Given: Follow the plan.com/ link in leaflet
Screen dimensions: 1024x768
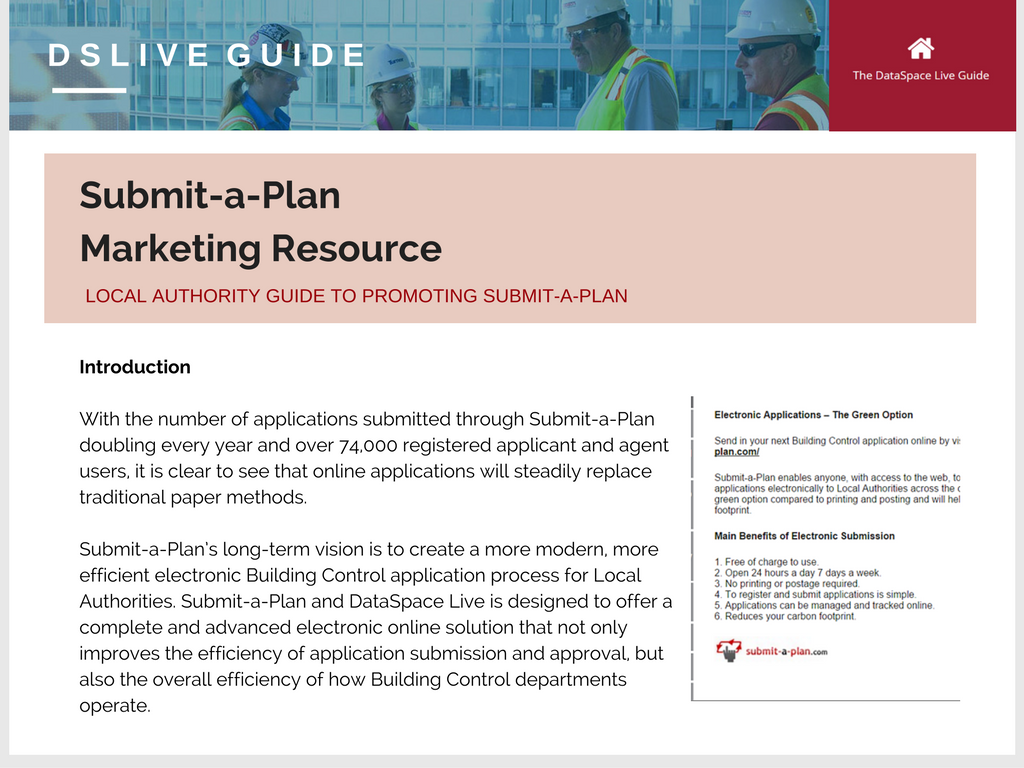Looking at the screenshot, I should click(x=736, y=452).
